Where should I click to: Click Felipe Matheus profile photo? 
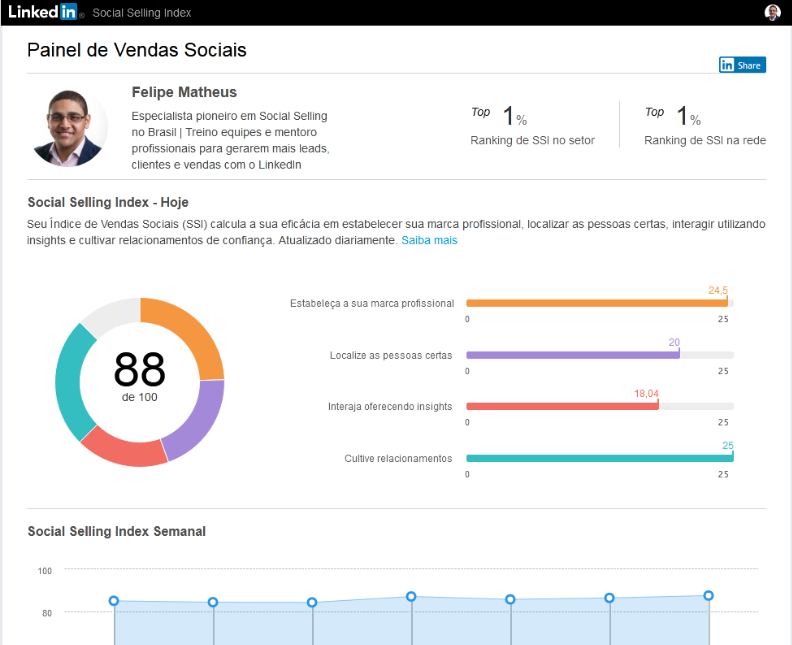69,128
